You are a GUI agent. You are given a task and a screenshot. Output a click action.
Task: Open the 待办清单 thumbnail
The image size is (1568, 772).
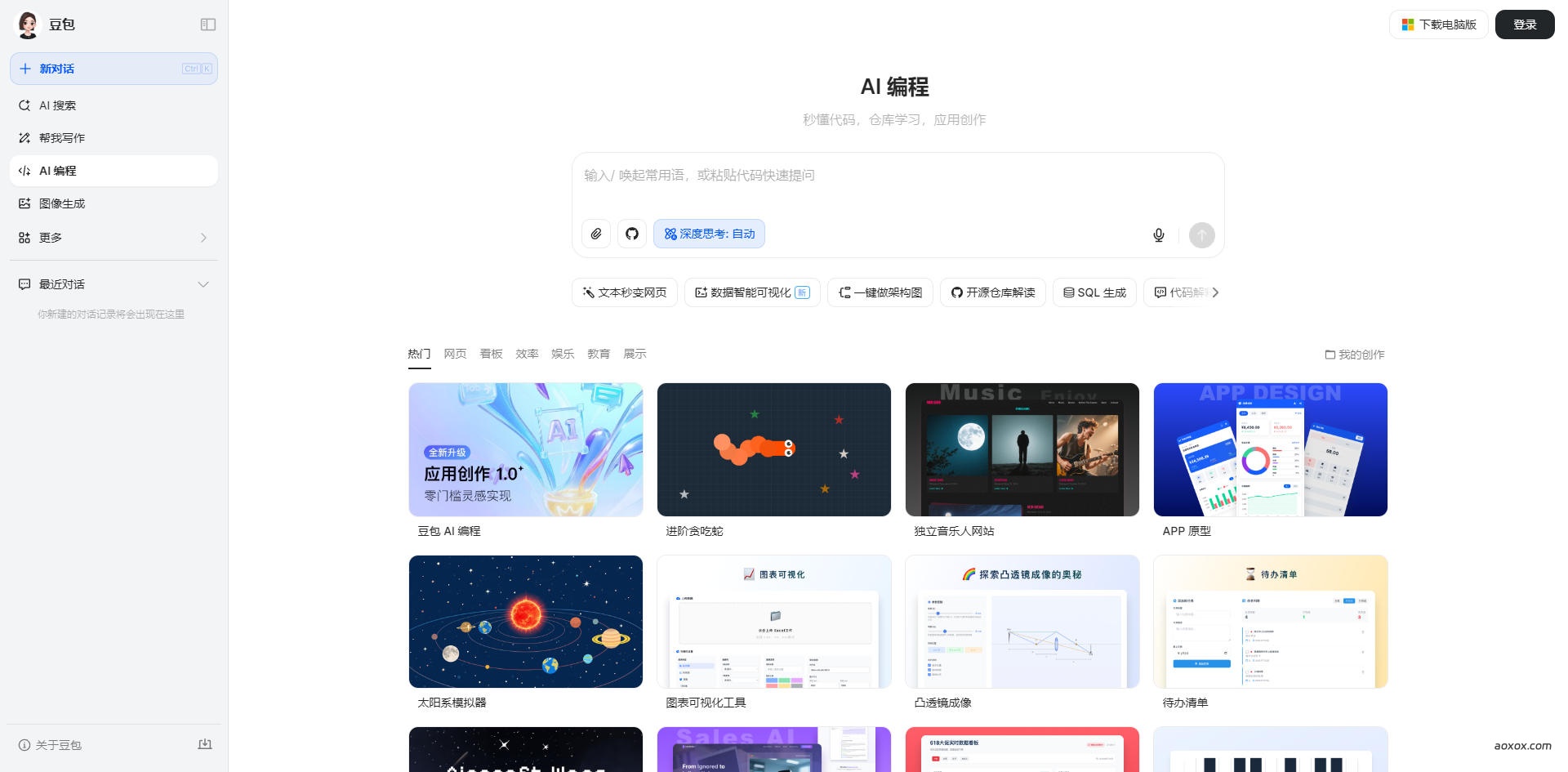1271,622
